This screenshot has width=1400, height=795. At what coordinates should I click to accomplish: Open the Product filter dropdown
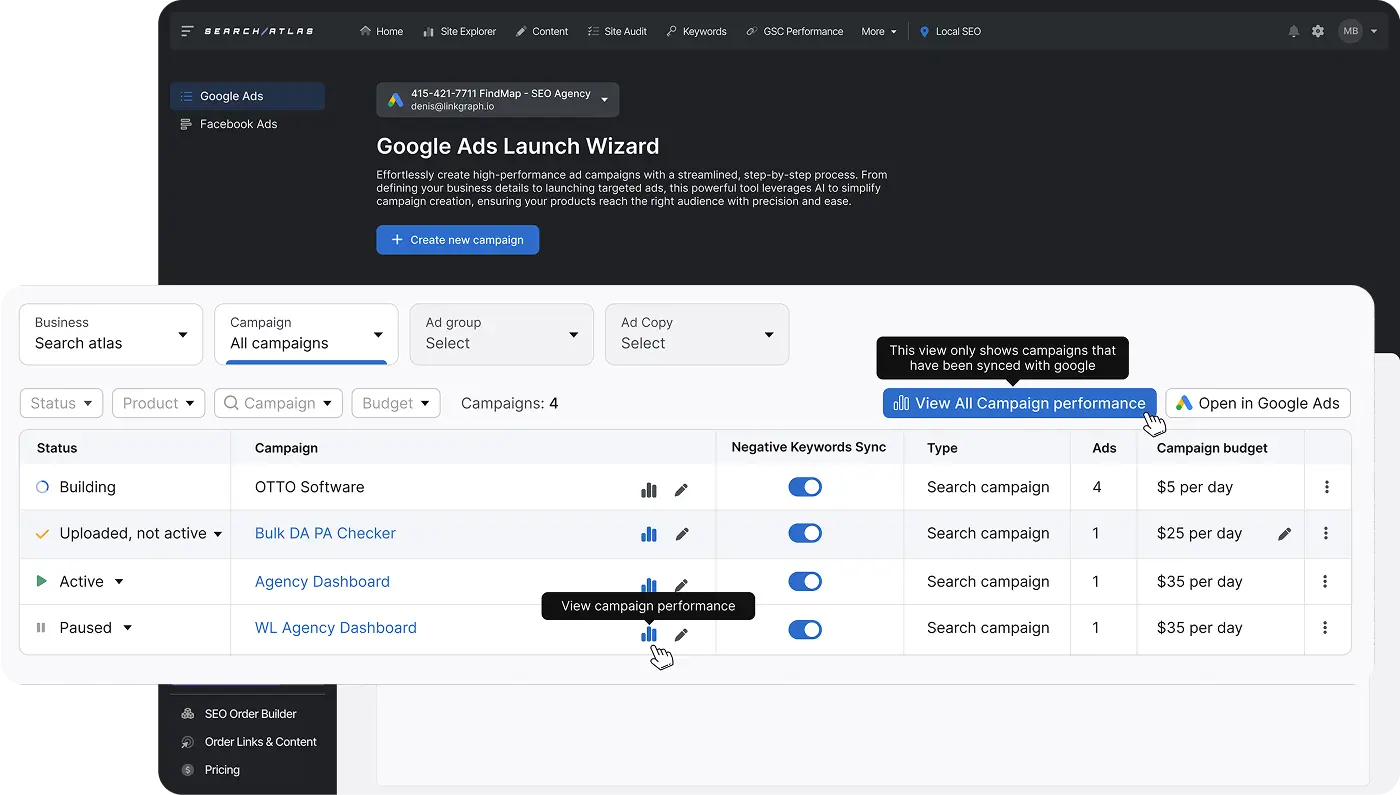pos(159,403)
